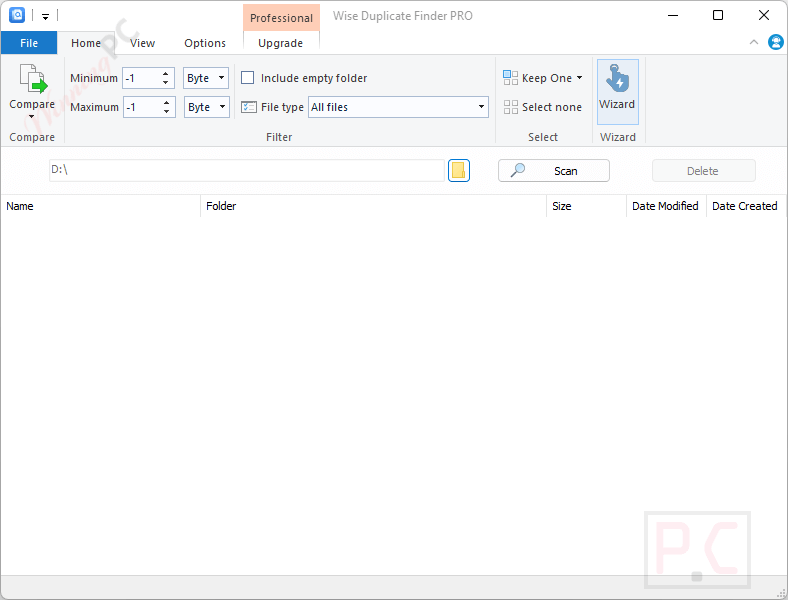Click the Delete button
Viewport: 788px width, 600px height.
704,170
